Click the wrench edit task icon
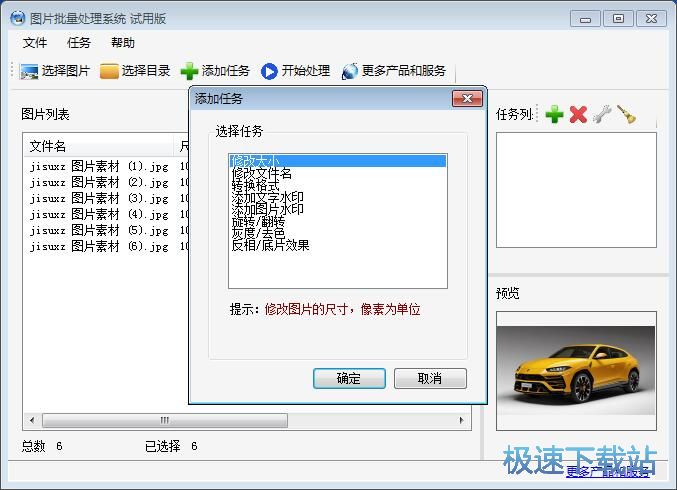This screenshot has height=490, width=677. pos(602,114)
